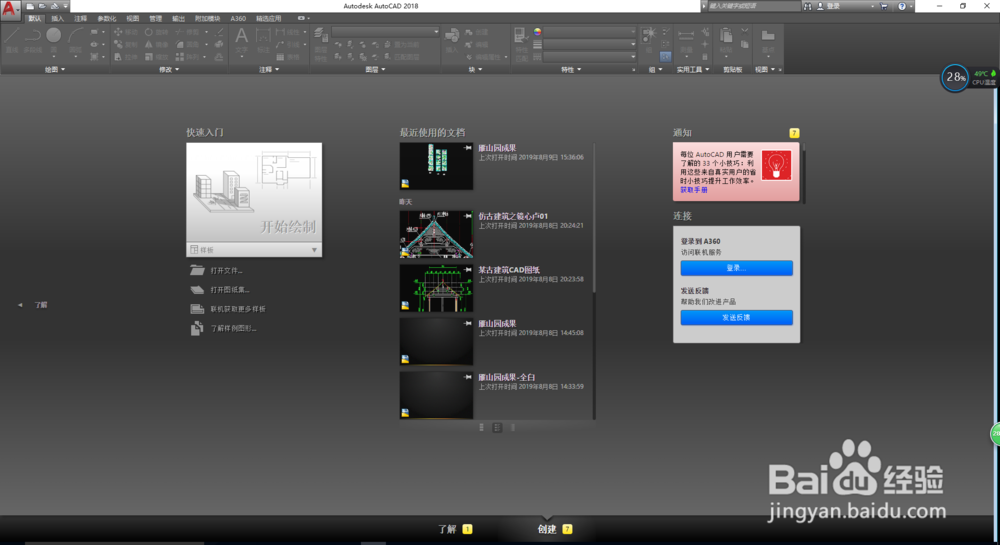Click the Scale (缩放) tool
The image size is (1000, 545).
click(x=156, y=57)
